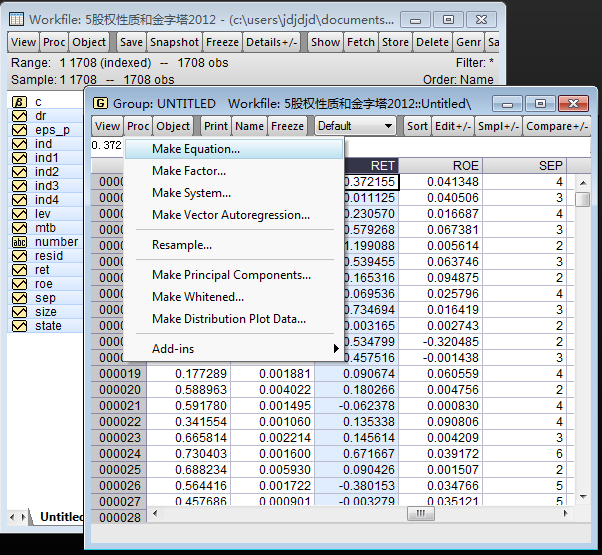Click the Workfile window title icon
602x555 pixels.
16,19
